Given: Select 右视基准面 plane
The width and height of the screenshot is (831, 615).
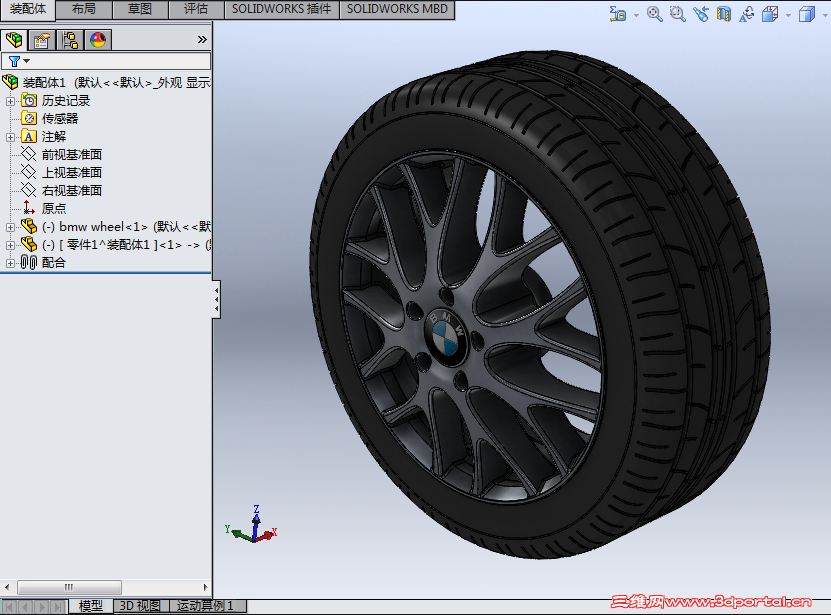Looking at the screenshot, I should tap(72, 190).
